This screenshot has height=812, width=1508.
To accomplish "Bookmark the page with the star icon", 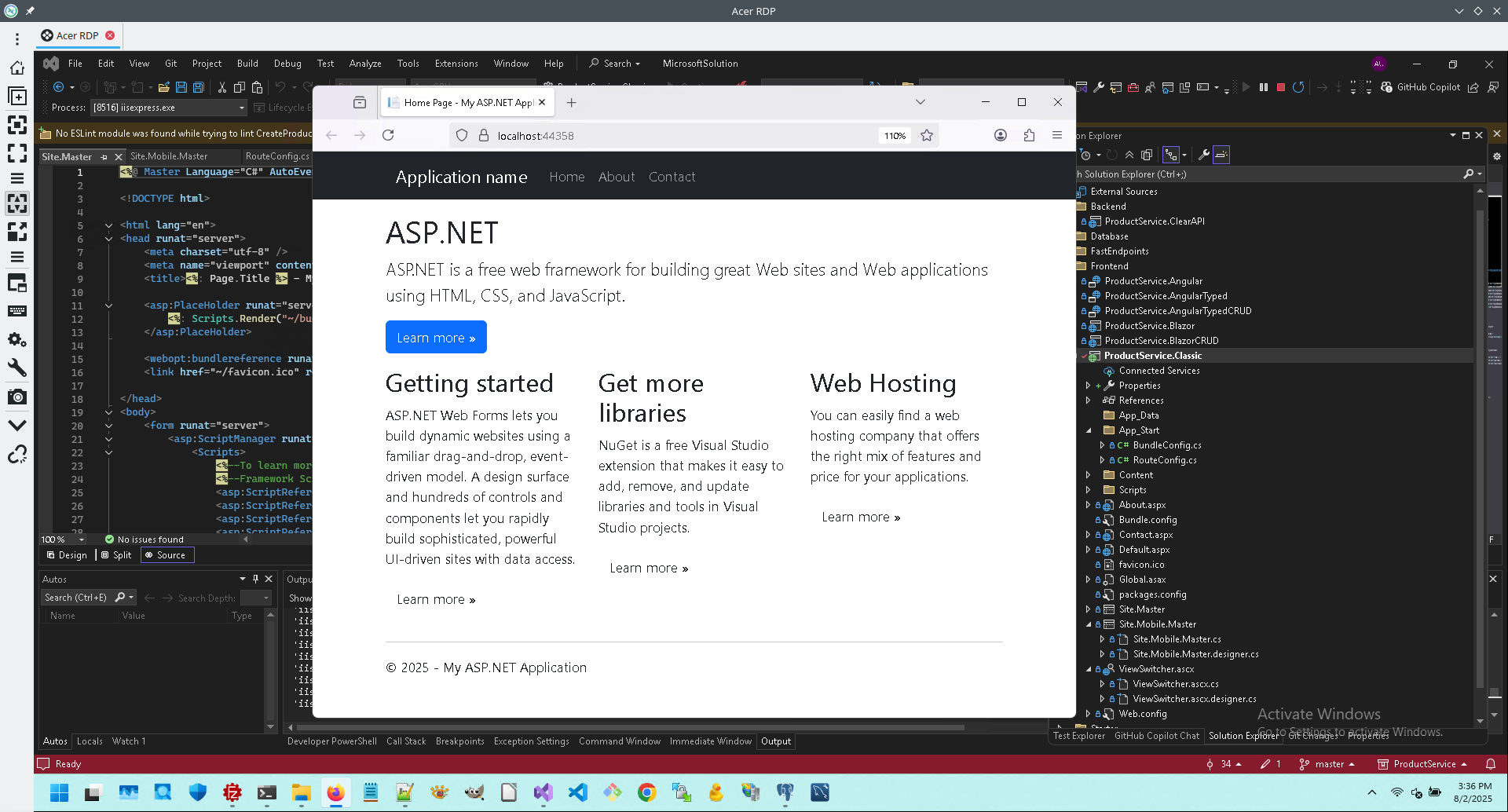I will tap(927, 135).
